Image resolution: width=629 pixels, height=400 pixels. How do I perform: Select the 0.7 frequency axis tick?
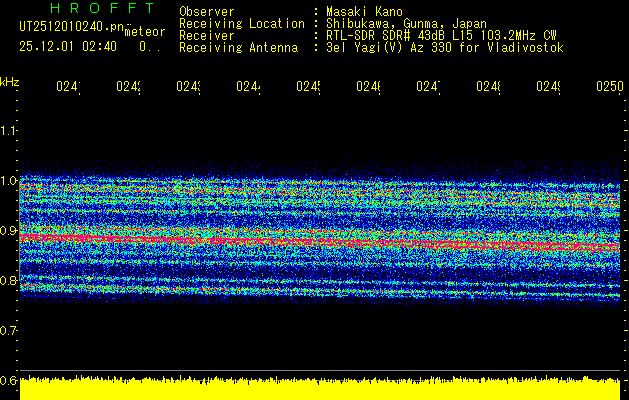point(9,330)
